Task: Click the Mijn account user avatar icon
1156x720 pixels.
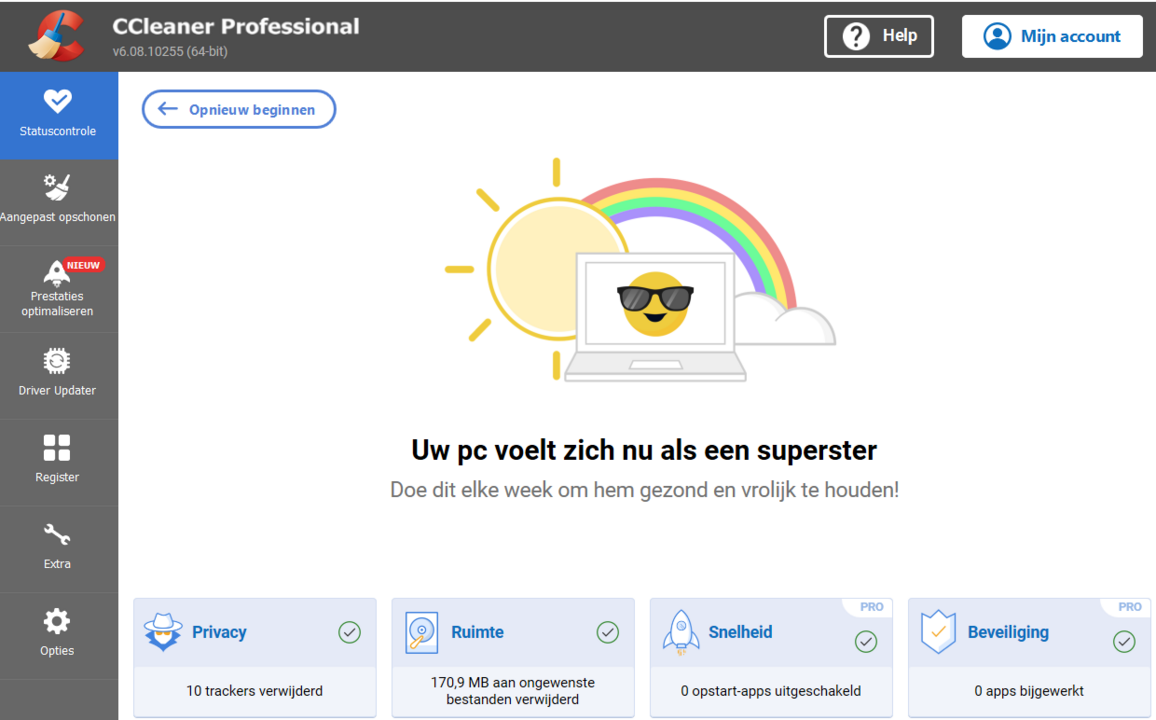Action: [996, 35]
